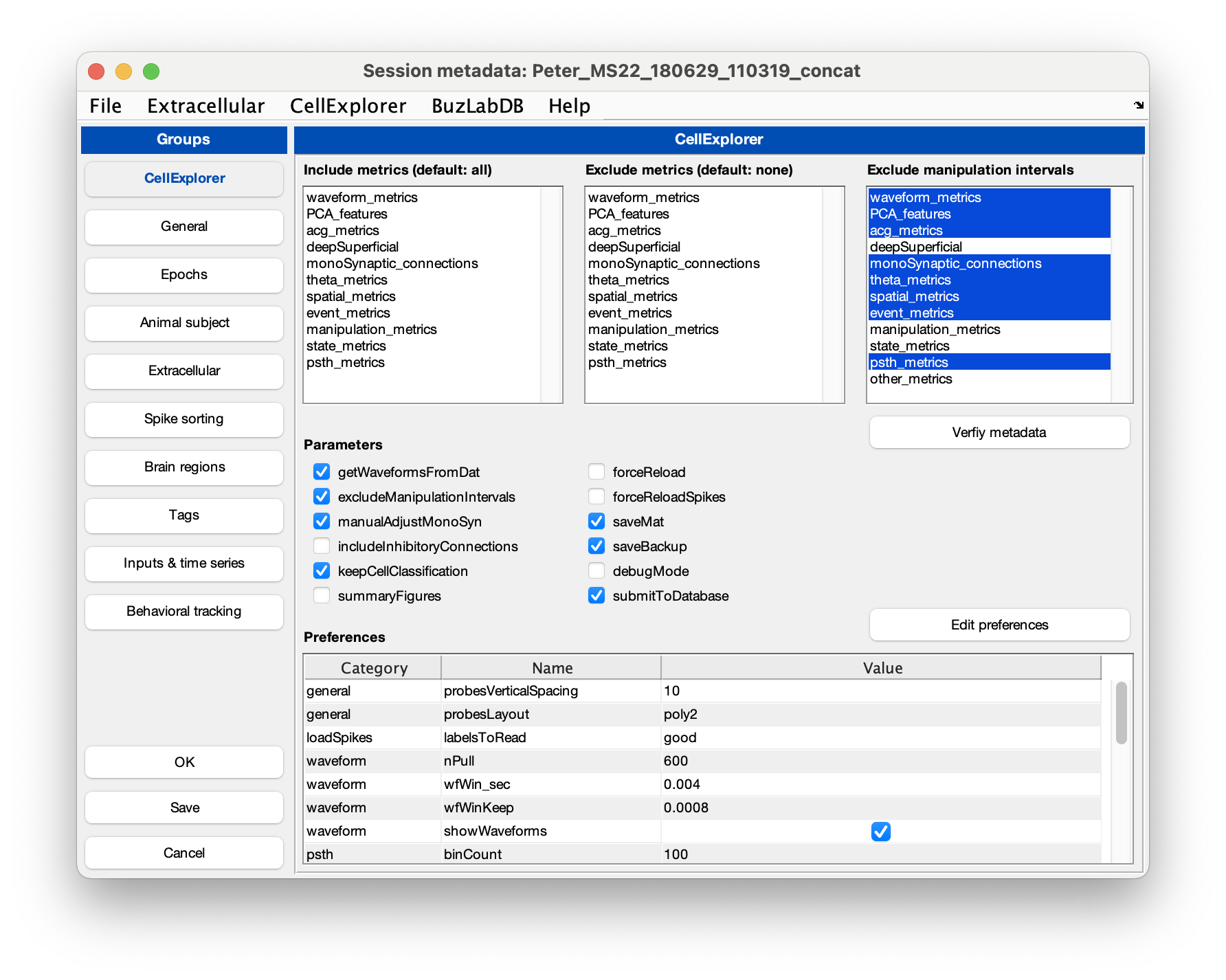Enable the forceReload checkbox

597,472
